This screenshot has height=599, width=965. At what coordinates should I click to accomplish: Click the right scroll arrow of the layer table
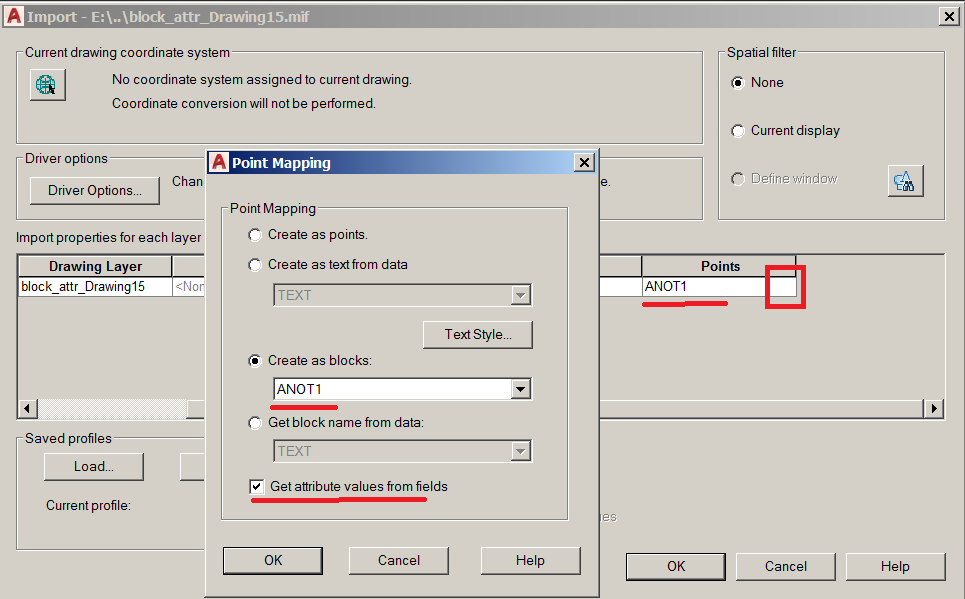pos(934,409)
